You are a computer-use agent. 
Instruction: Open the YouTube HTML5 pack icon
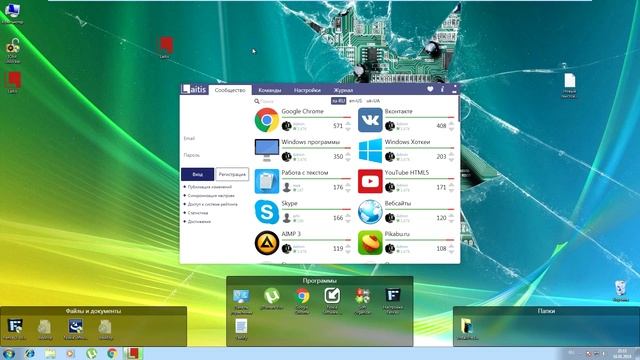pos(370,181)
